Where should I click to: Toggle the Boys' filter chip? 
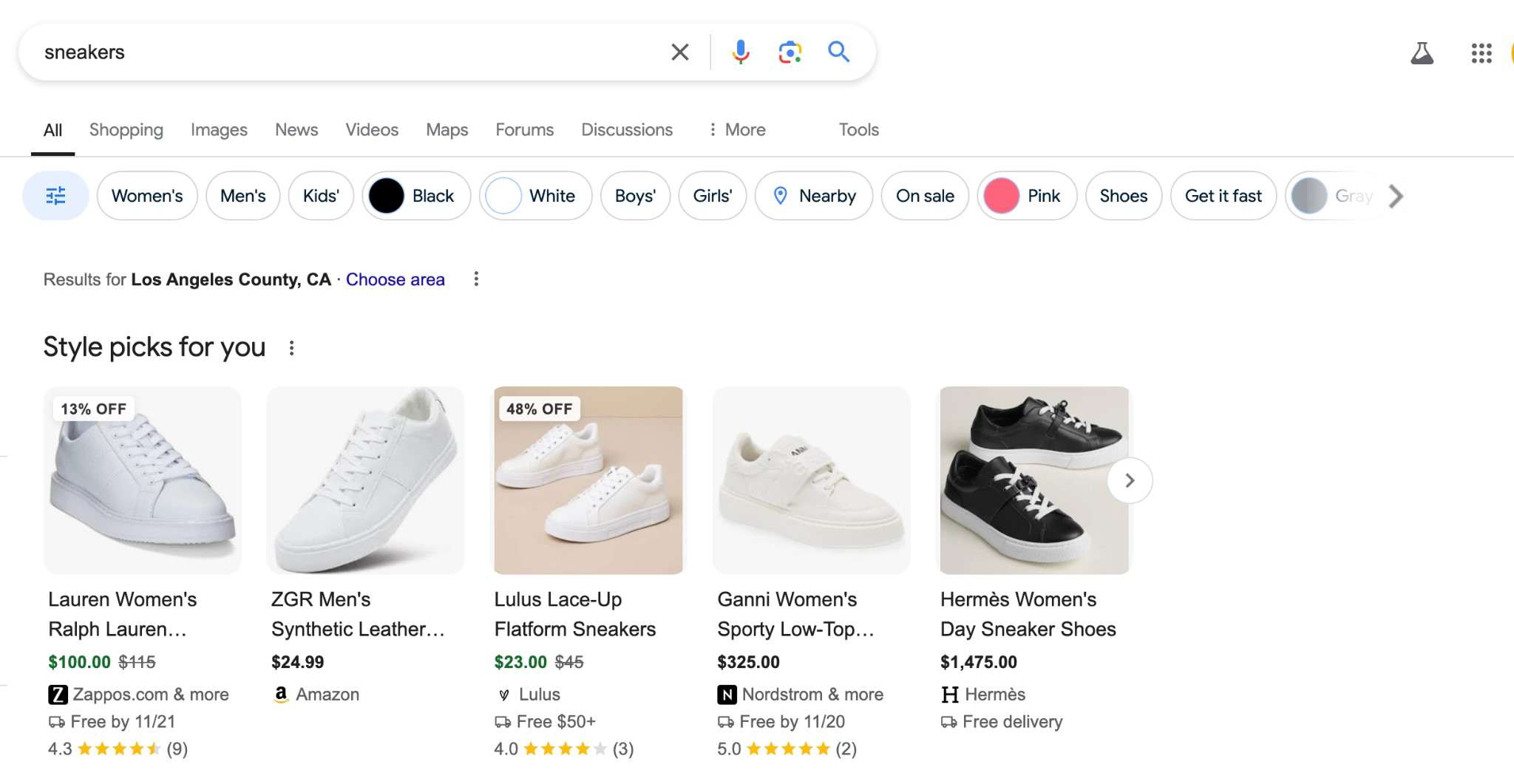coord(635,196)
